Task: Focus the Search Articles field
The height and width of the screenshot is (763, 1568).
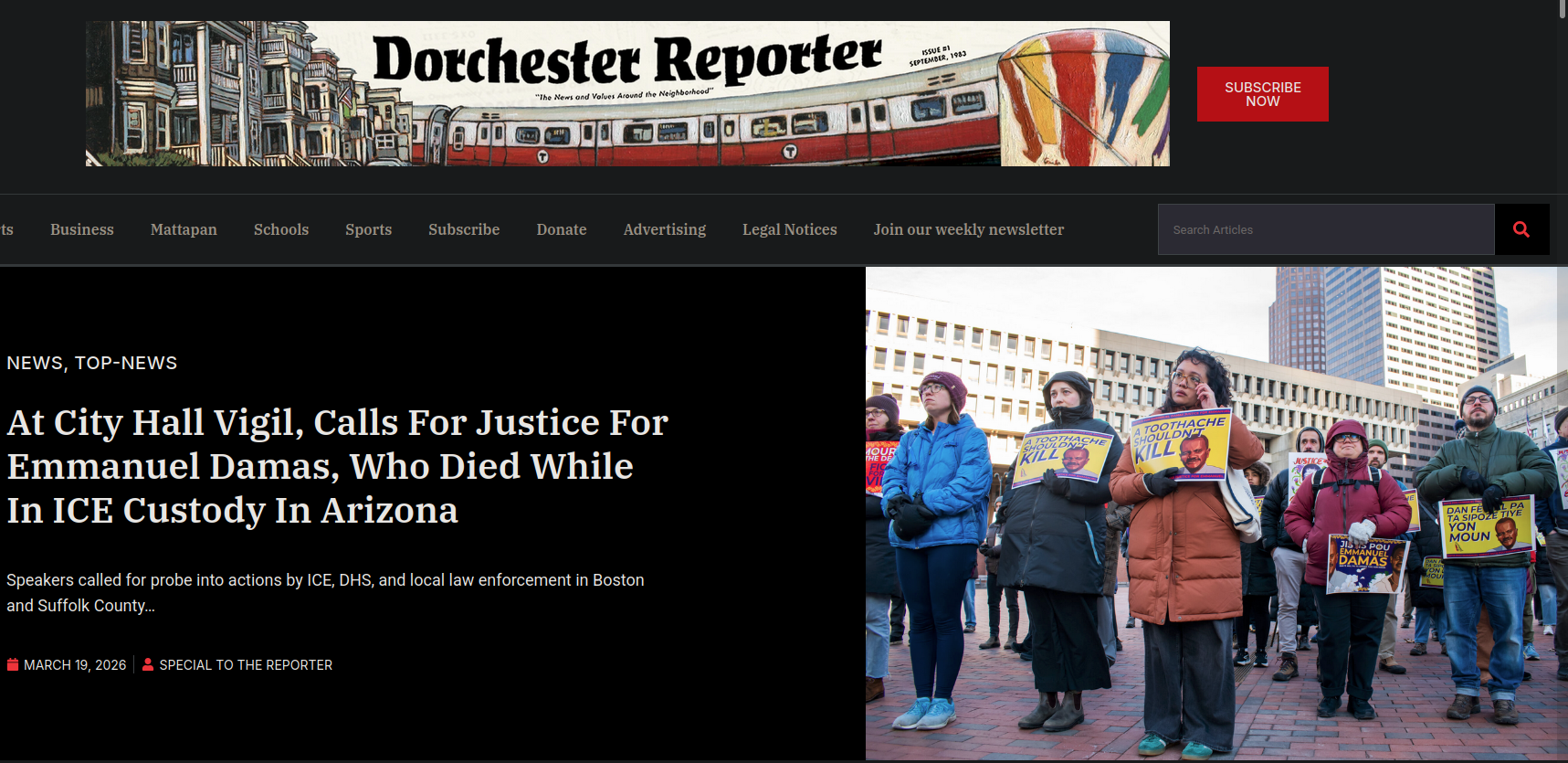Action: pos(1326,229)
